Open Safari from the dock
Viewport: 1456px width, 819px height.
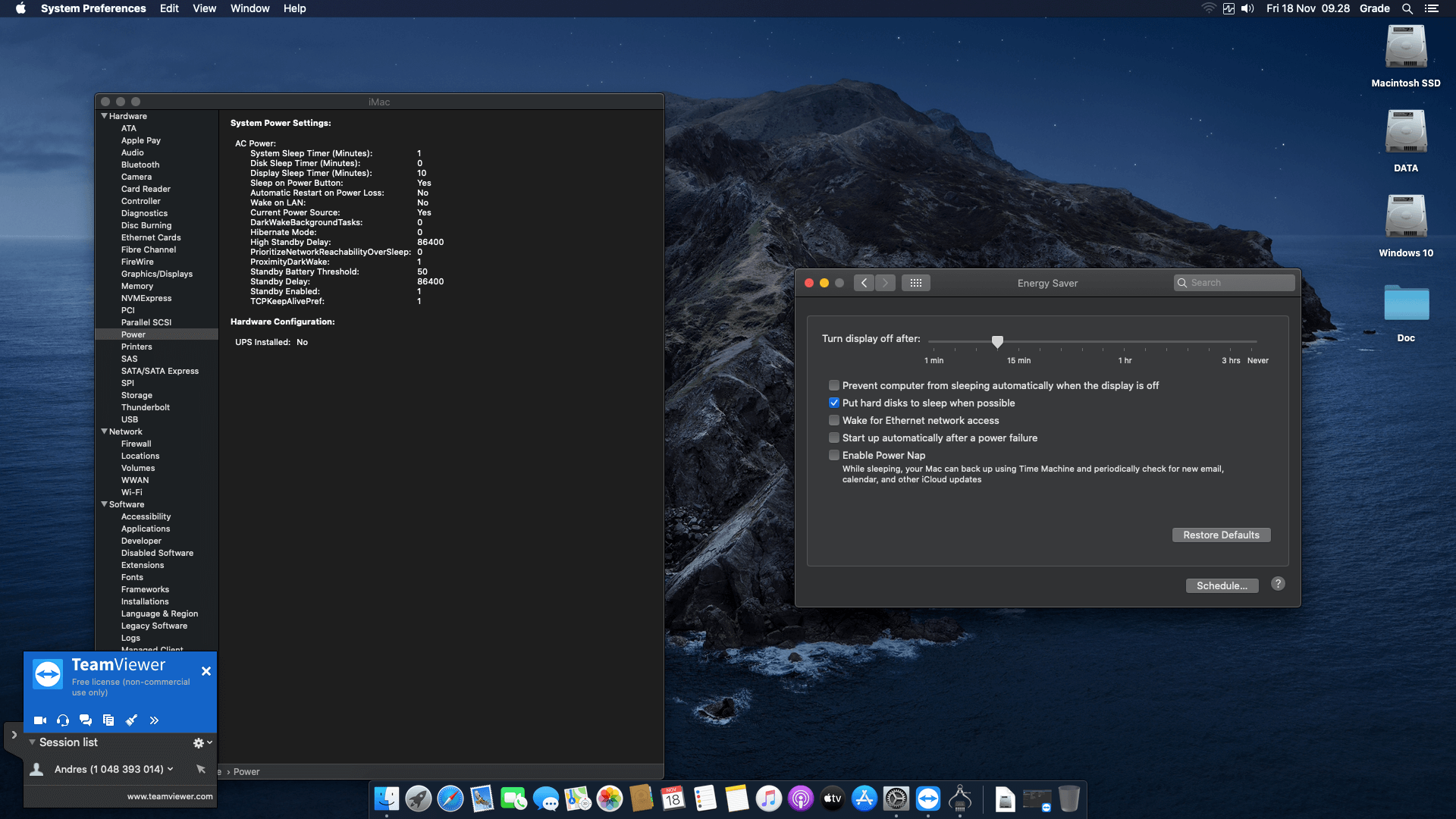click(x=450, y=799)
